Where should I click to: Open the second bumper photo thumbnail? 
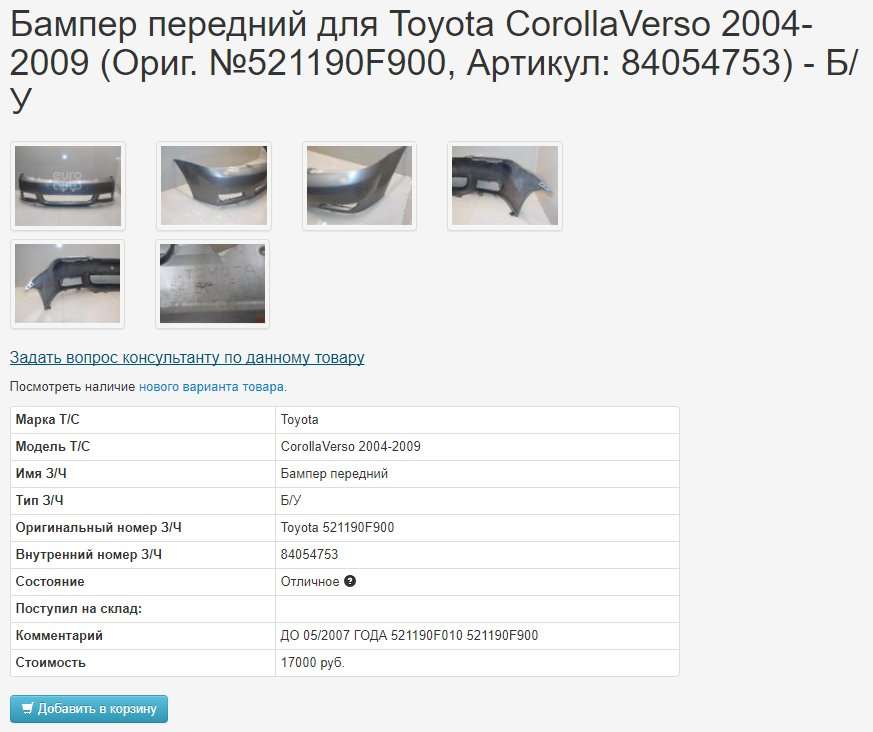(214, 186)
